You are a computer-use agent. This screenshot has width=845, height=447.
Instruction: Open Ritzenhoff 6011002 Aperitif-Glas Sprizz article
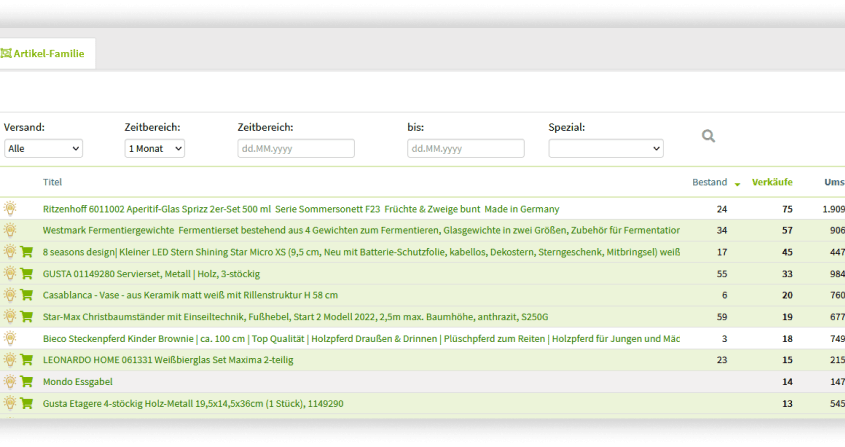301,209
